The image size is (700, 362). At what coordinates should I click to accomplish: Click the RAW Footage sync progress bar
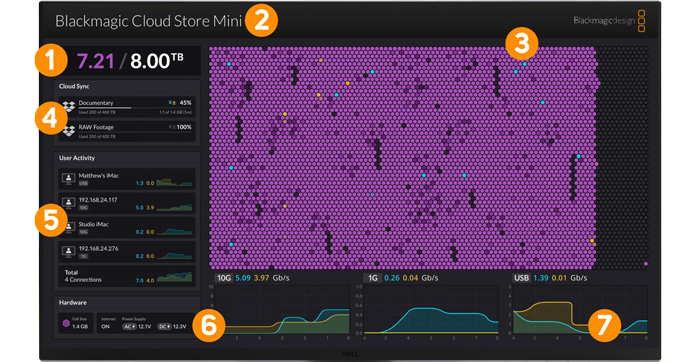(x=135, y=133)
